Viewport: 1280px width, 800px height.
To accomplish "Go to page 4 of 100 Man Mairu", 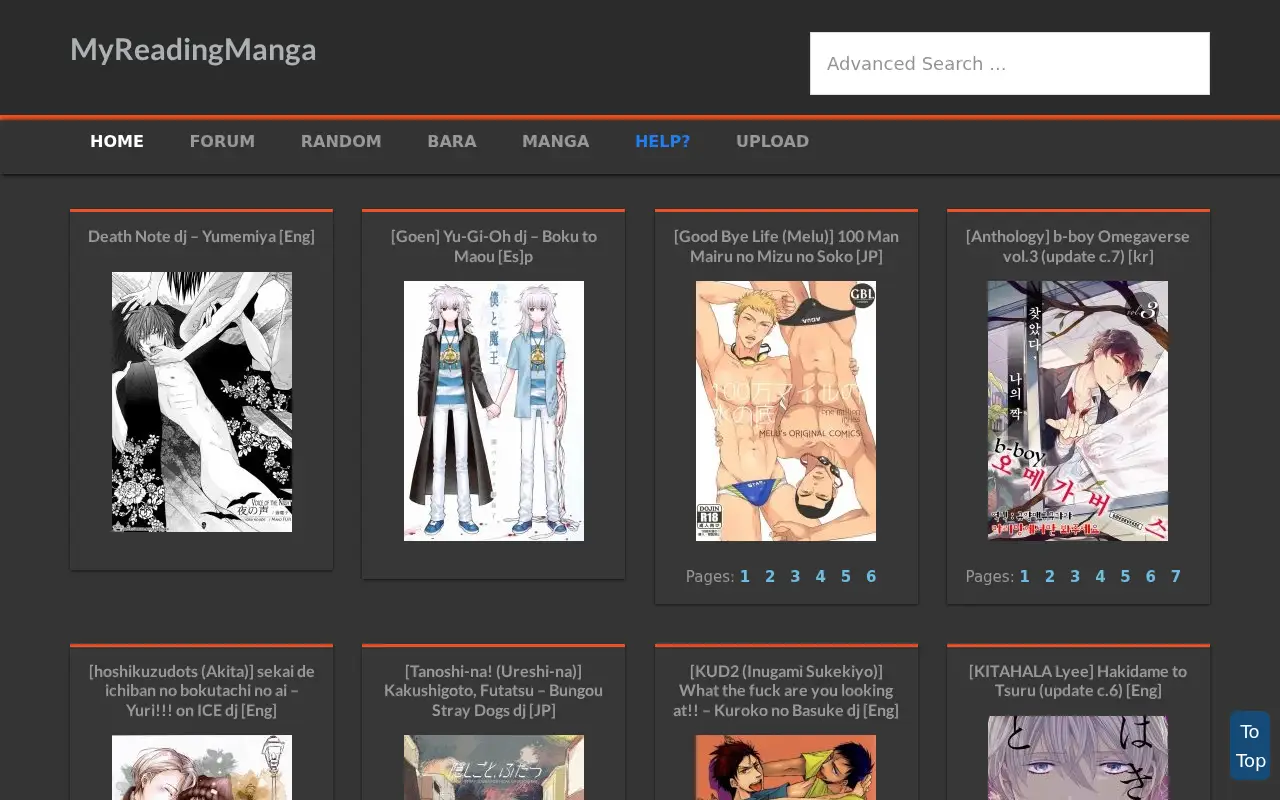I will coord(820,576).
